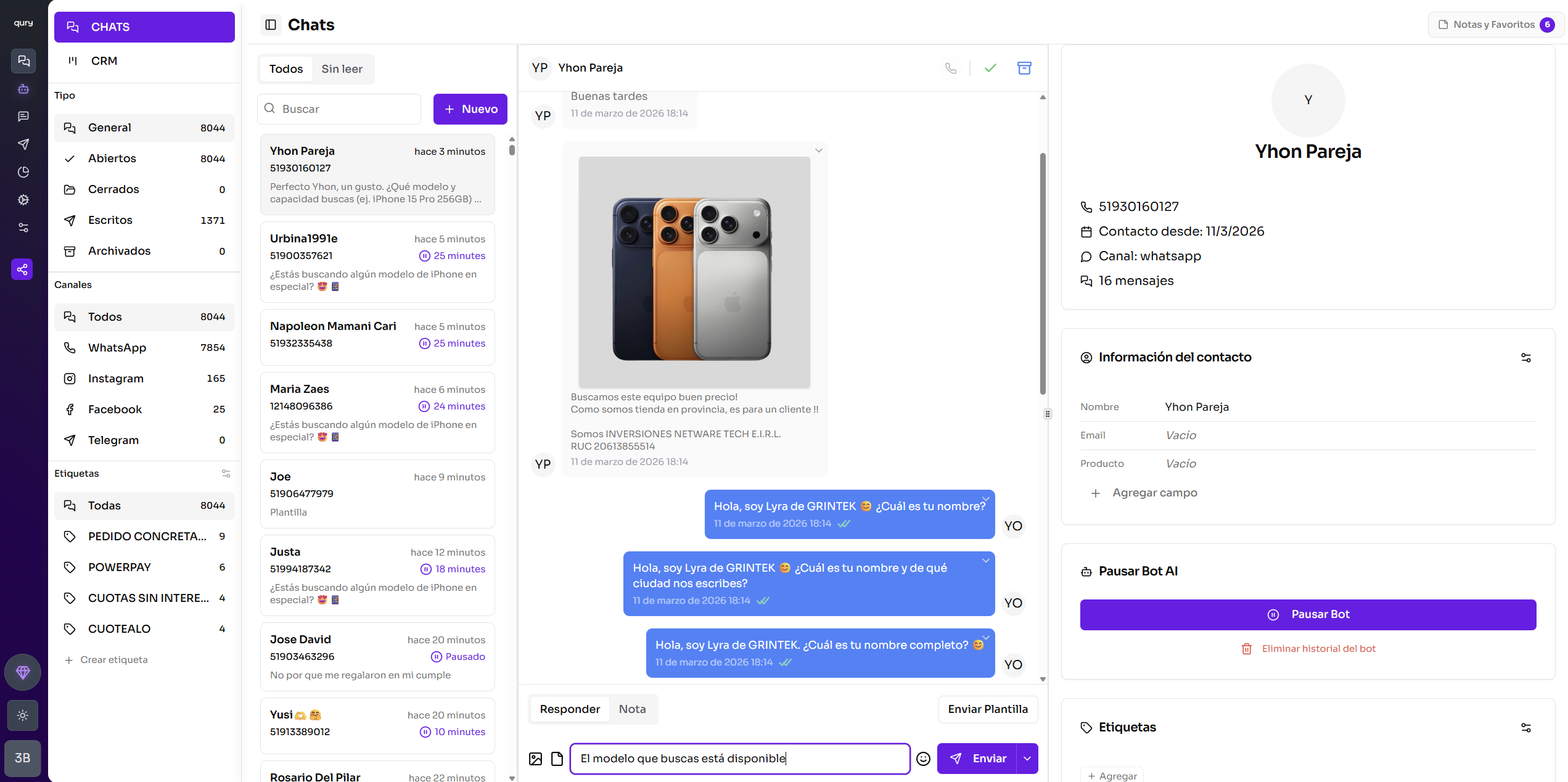
Task: Attach a file using the document icon
Action: 557,759
